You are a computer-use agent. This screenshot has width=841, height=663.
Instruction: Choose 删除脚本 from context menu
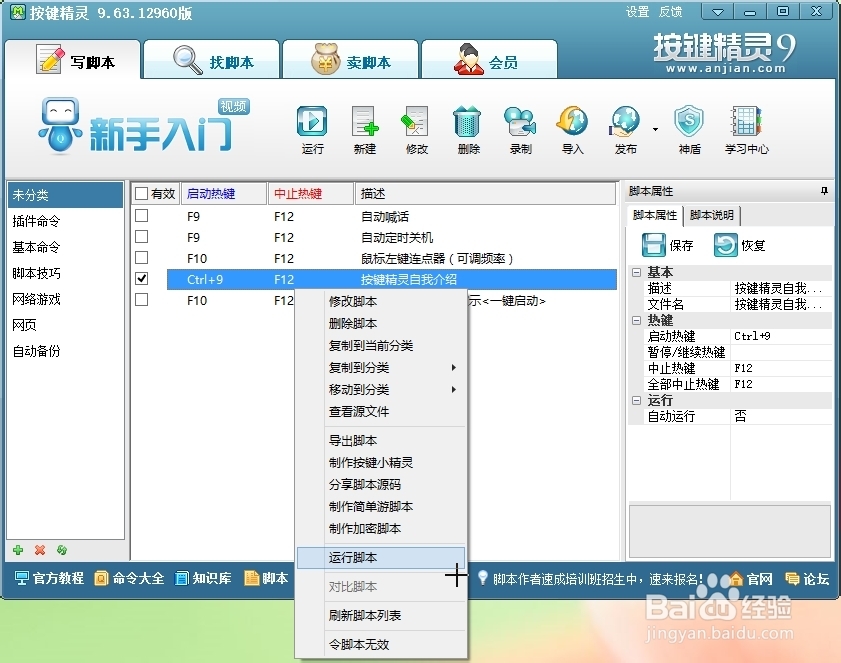[381, 323]
